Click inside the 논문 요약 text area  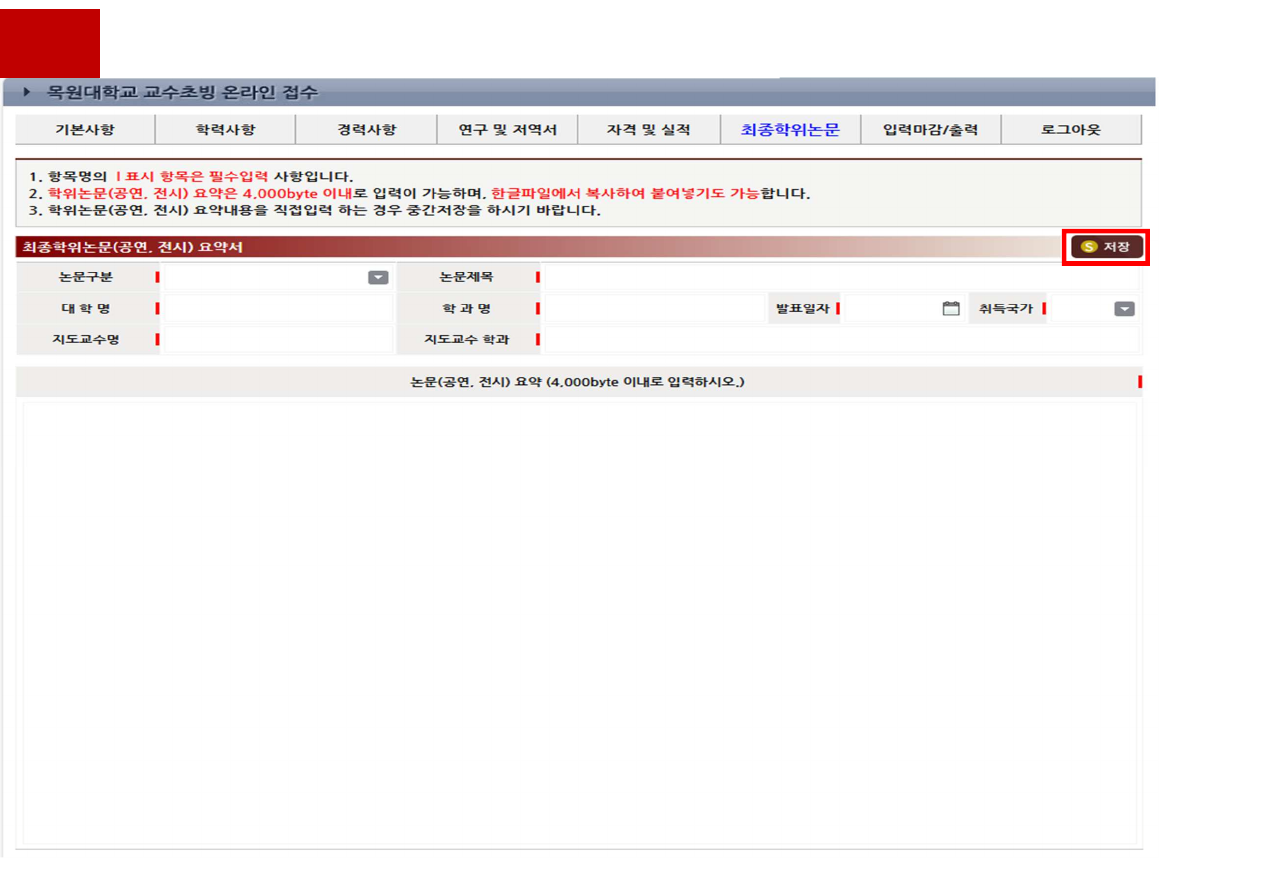[580, 620]
